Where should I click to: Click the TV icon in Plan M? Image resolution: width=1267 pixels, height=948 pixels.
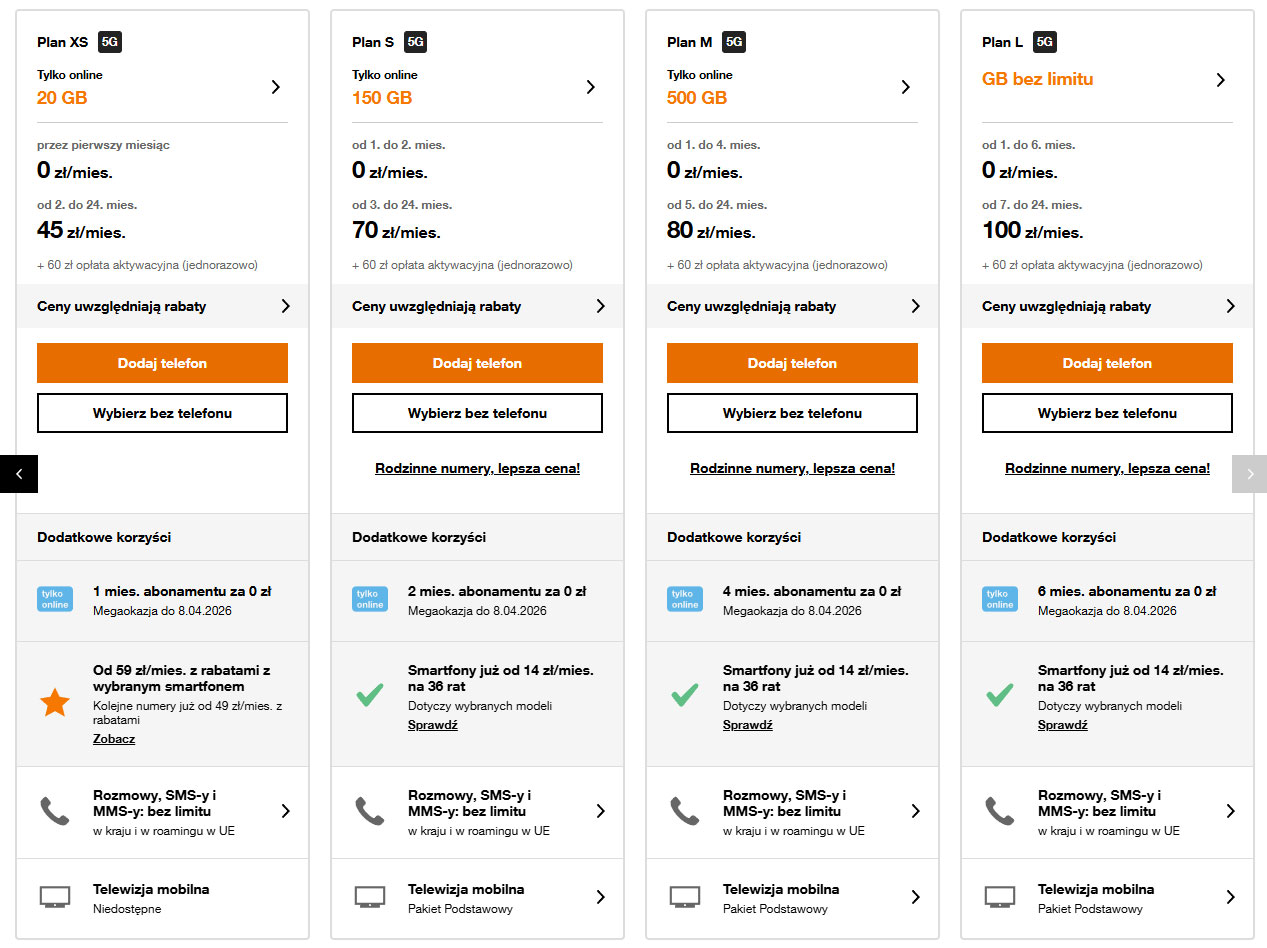(685, 897)
